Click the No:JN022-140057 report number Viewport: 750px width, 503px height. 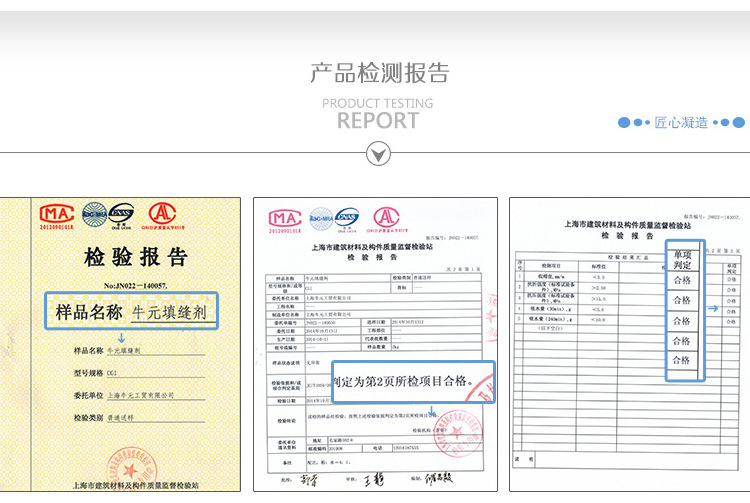point(135,286)
